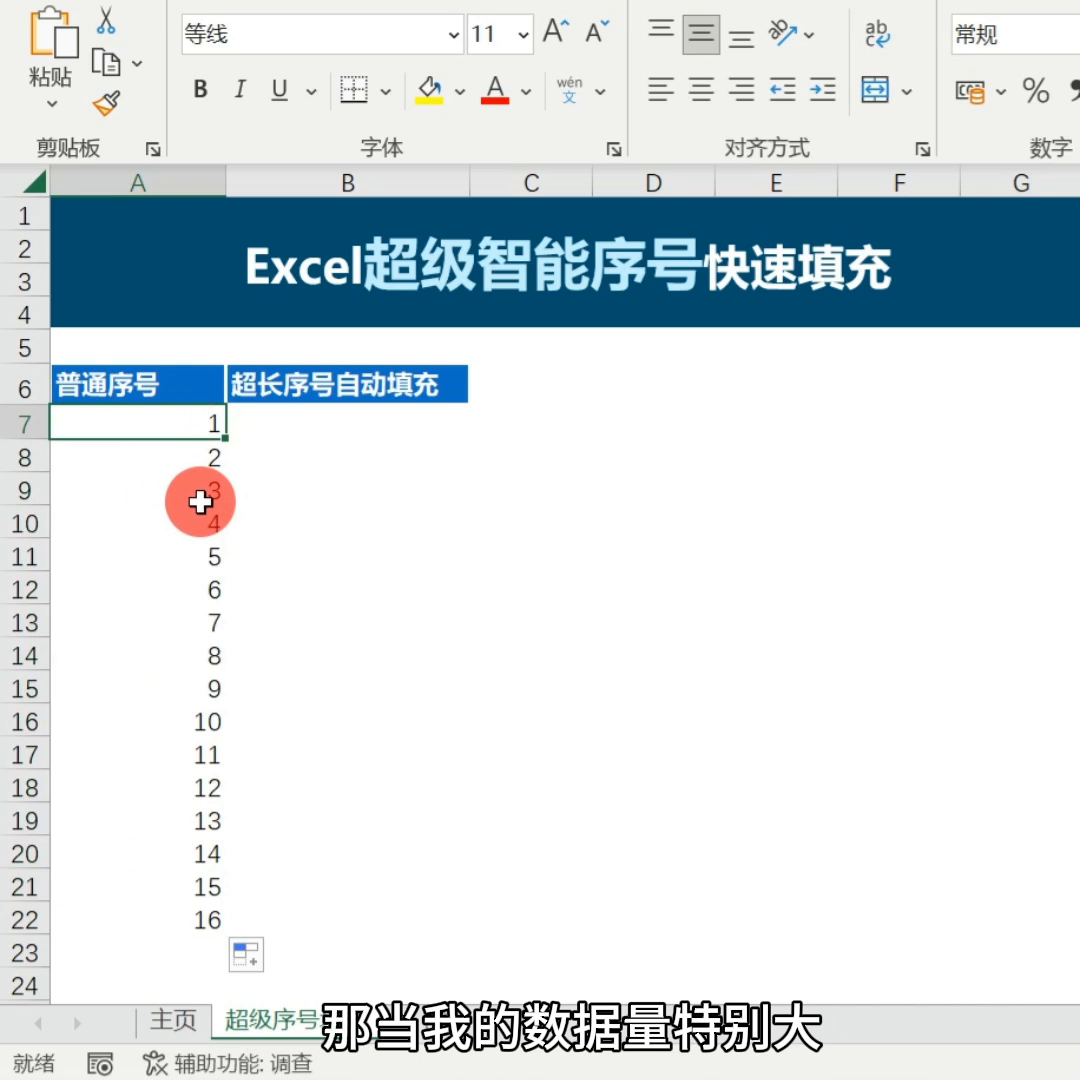Screen dimensions: 1080x1080
Task: Align text right
Action: point(741,90)
